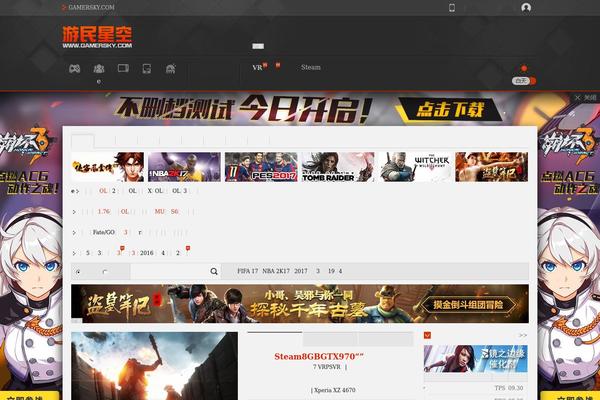Screen dimensions: 600x400
Task: Click the 2016 link in fourth row
Action: click(147, 253)
